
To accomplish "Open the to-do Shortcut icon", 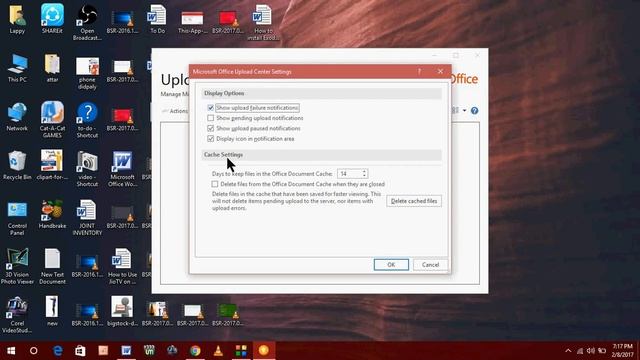I will 87,120.
